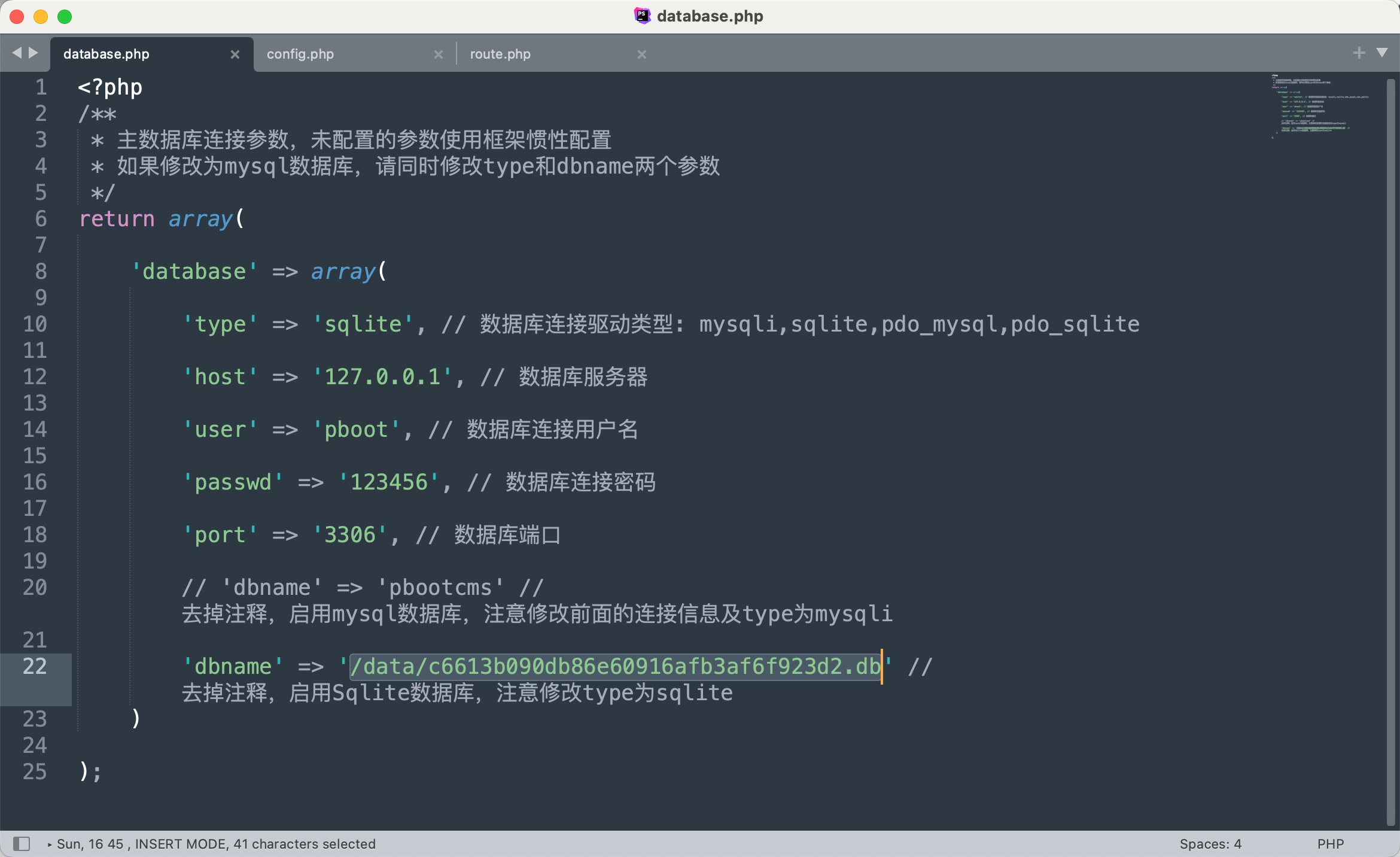The height and width of the screenshot is (857, 1400).
Task: Add a new tab with plus icon
Action: [x=1359, y=53]
